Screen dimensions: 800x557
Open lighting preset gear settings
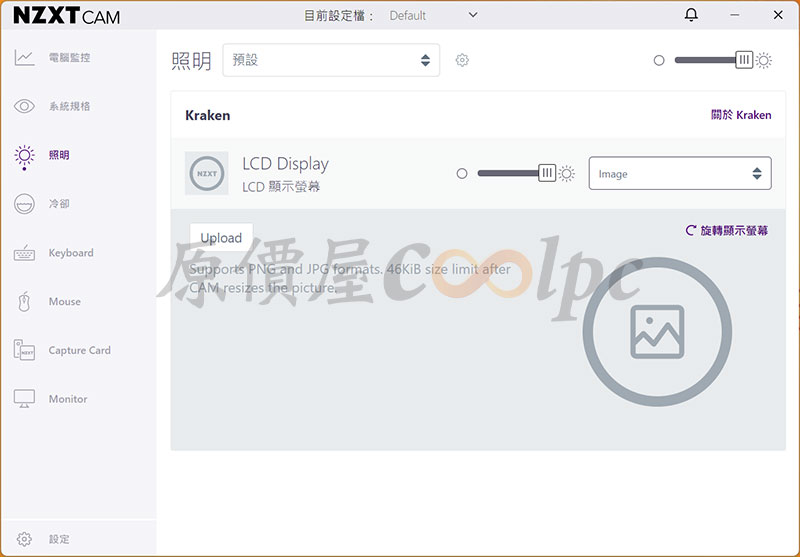click(462, 60)
